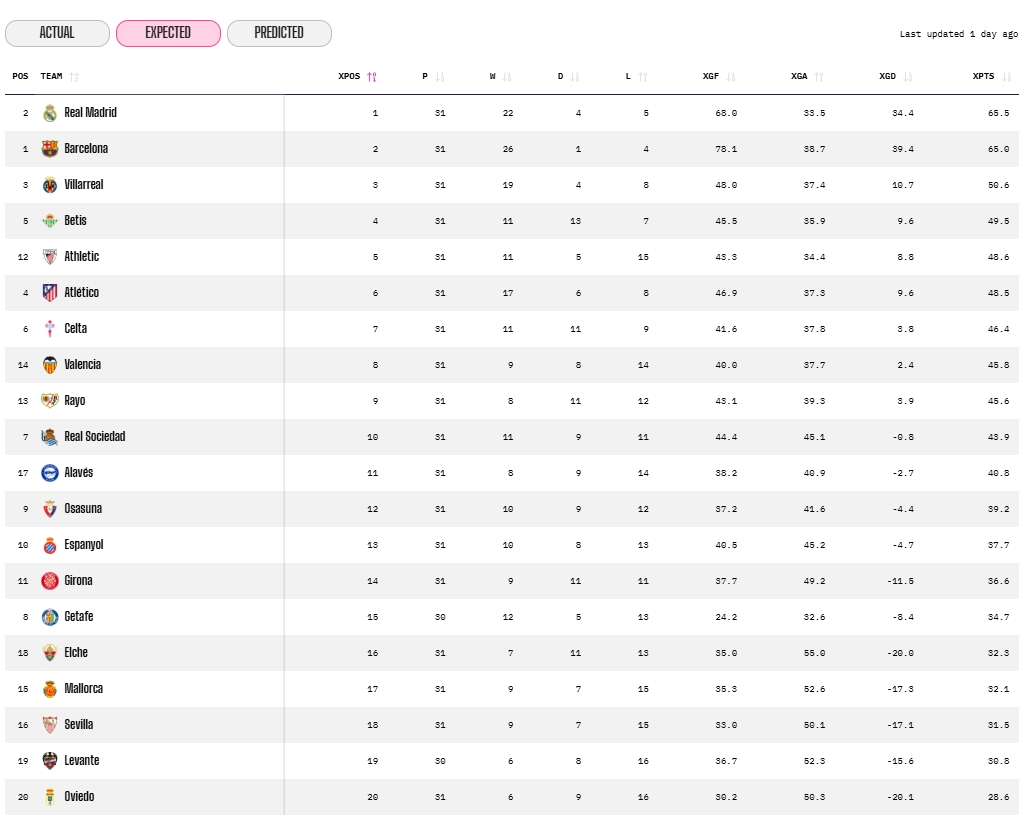This screenshot has width=1027, height=818.
Task: Select the Athletic club badge
Action: click(49, 256)
